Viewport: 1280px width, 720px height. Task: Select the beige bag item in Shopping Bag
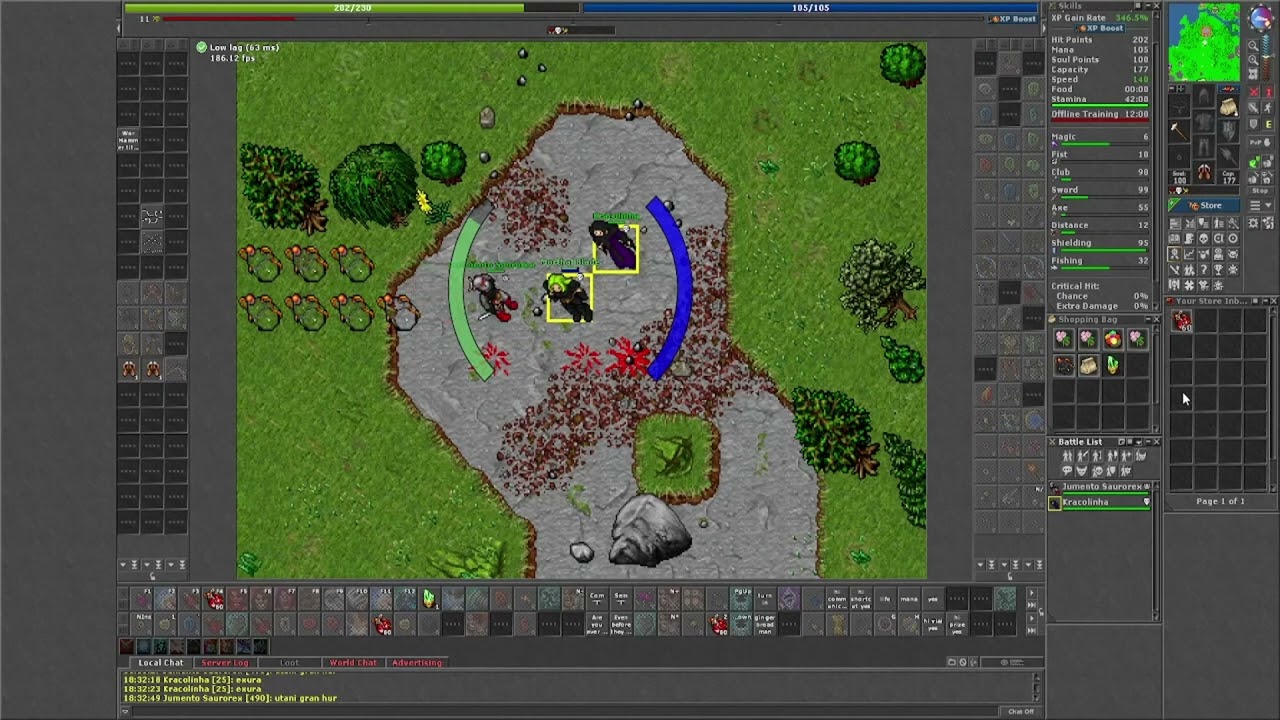1089,365
